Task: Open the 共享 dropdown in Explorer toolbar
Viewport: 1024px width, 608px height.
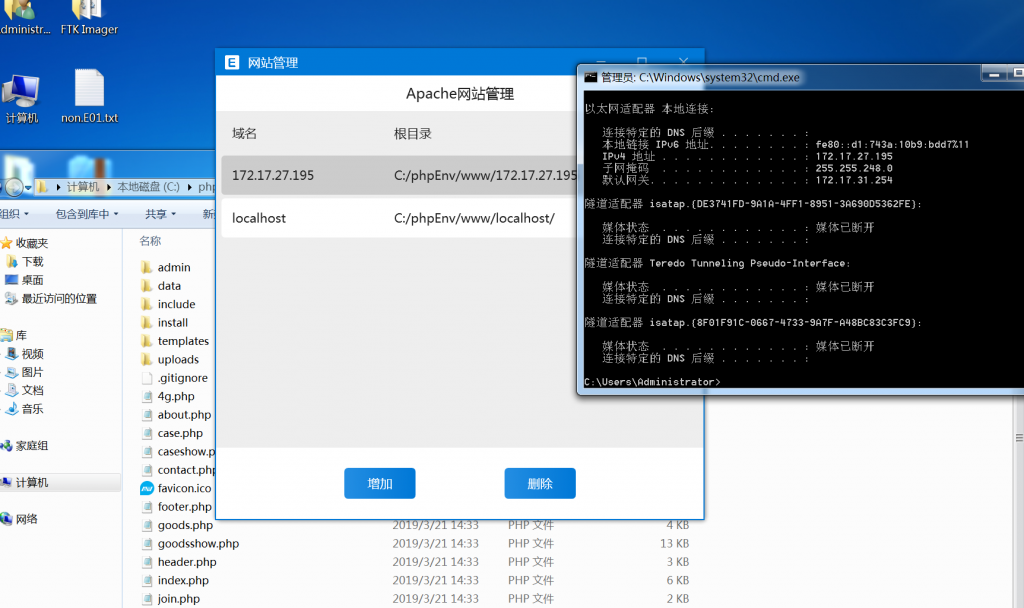Action: pos(160,214)
